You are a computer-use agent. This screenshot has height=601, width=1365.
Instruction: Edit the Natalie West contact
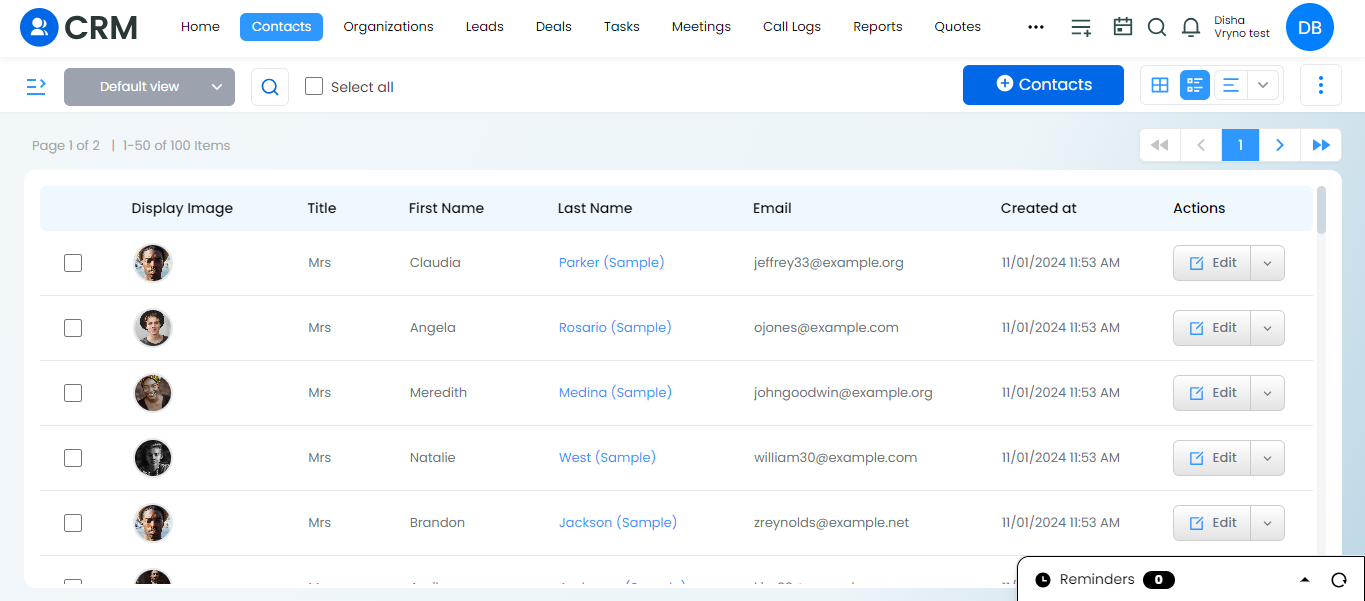[1212, 458]
